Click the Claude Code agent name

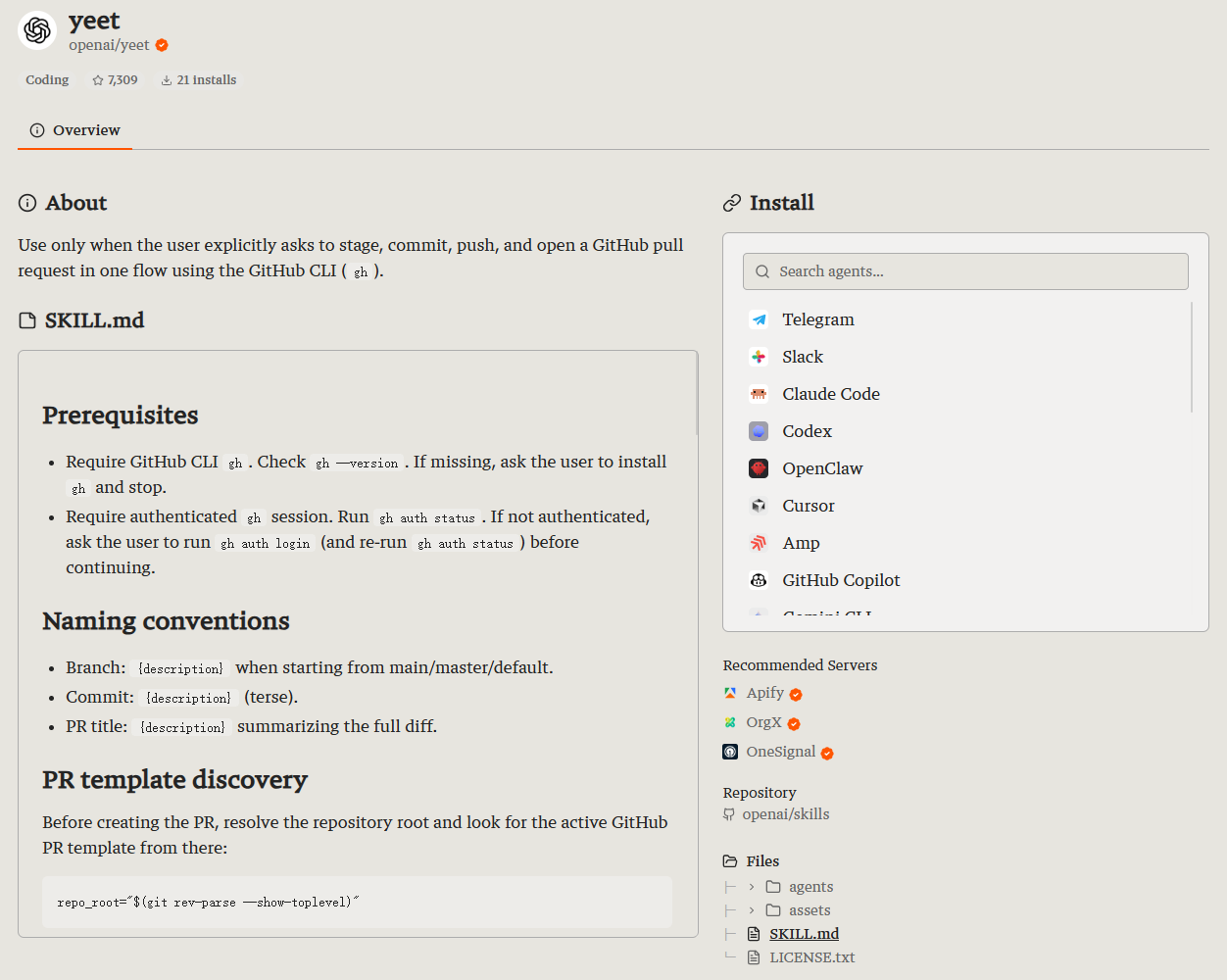[x=831, y=394]
